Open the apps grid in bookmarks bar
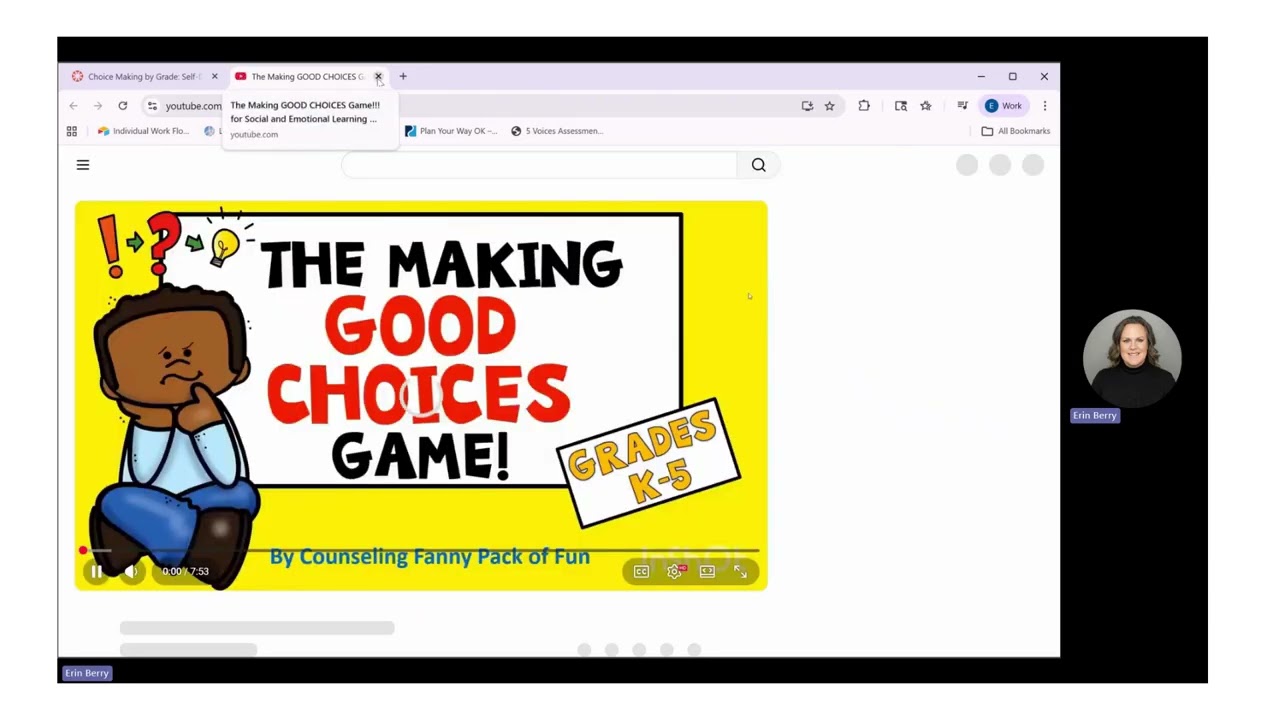The height and width of the screenshot is (720, 1280). [72, 131]
